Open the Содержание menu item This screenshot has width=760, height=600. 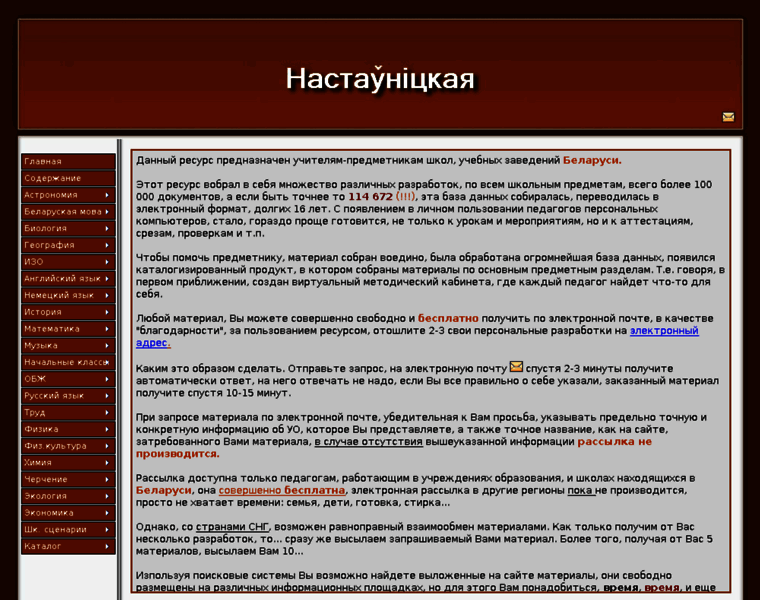pos(68,178)
